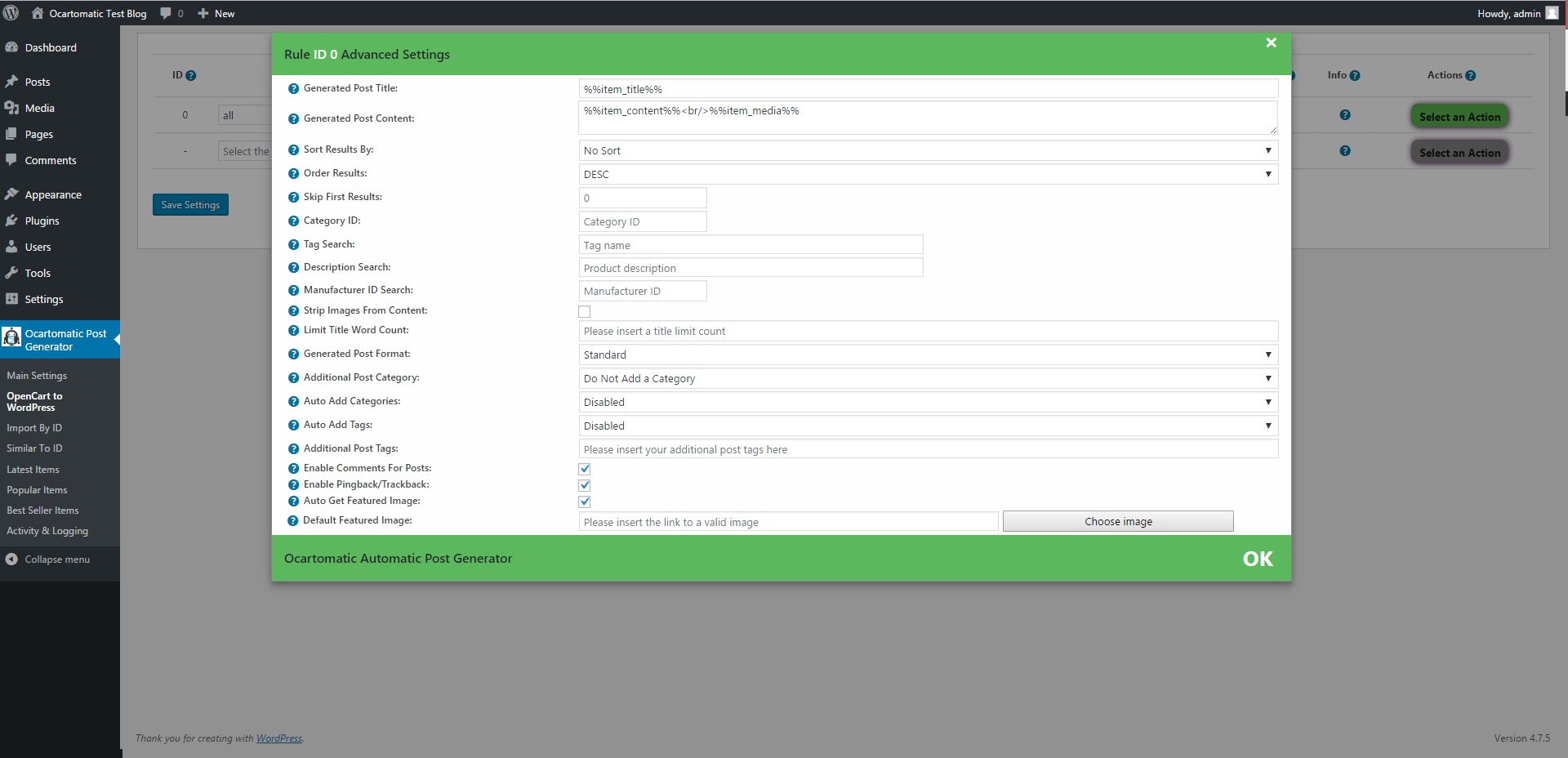Click help icon beside Enable Comments For Posts

click(x=293, y=469)
